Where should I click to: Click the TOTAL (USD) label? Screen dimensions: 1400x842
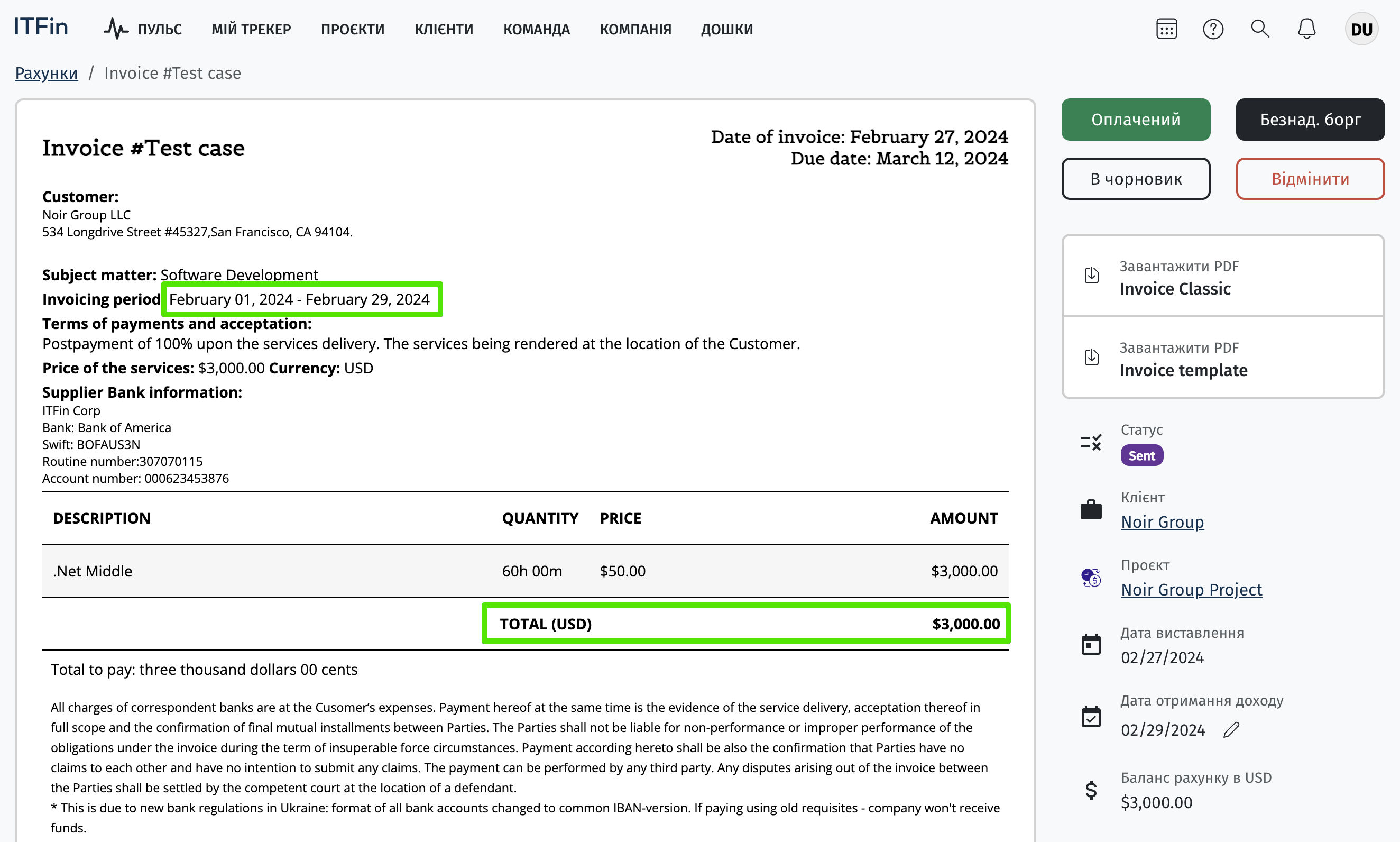(x=546, y=624)
